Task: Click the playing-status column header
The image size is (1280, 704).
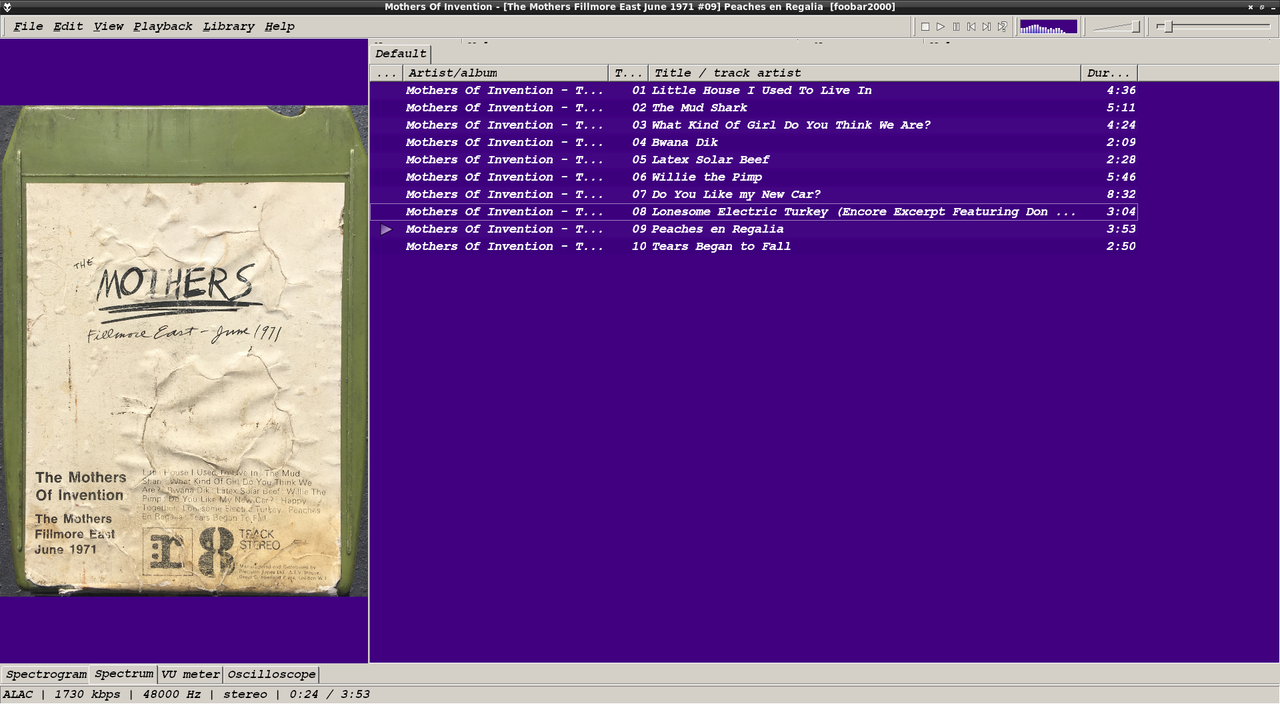Action: click(x=386, y=73)
